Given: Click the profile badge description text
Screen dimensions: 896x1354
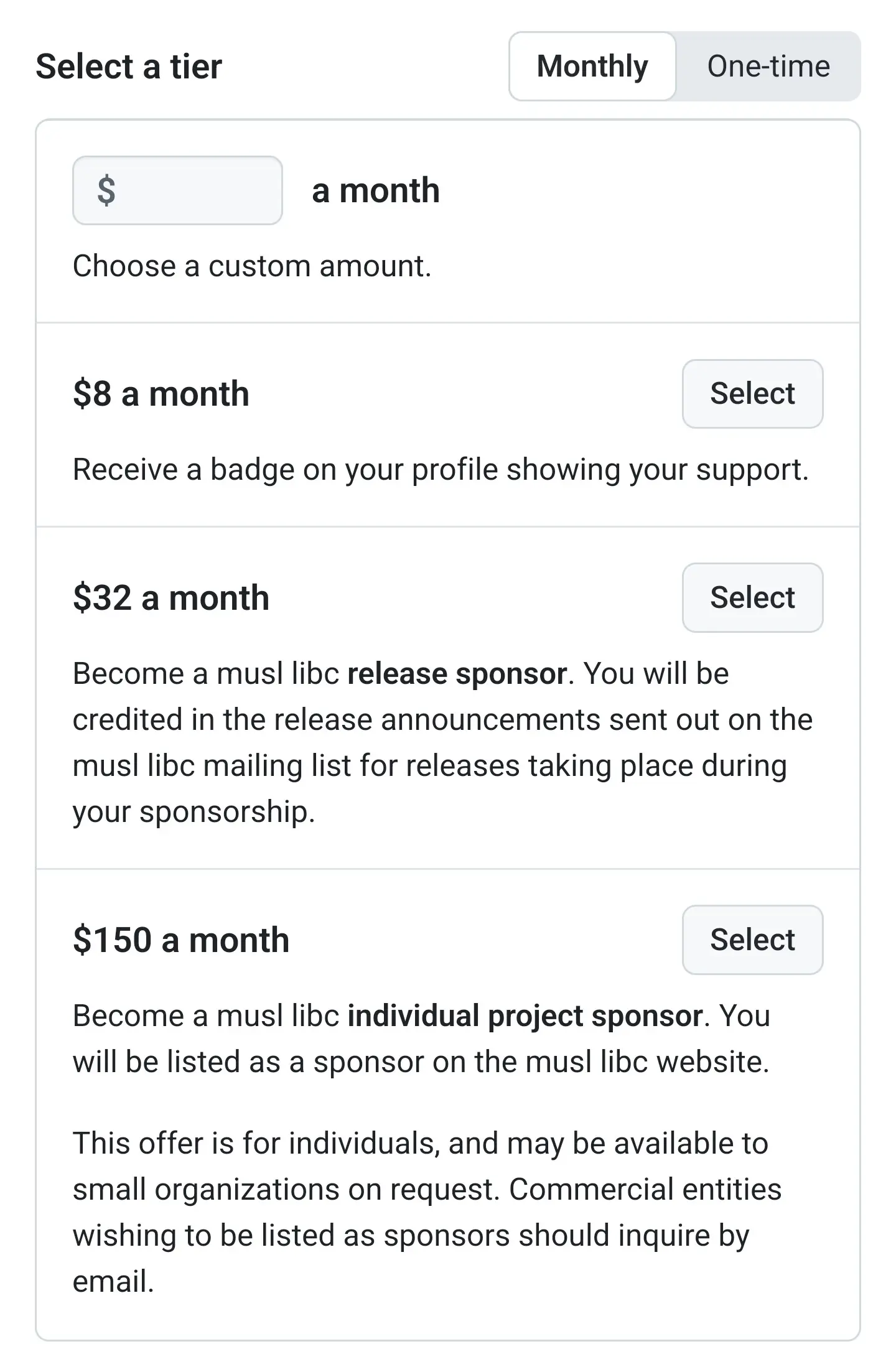Looking at the screenshot, I should pos(441,470).
